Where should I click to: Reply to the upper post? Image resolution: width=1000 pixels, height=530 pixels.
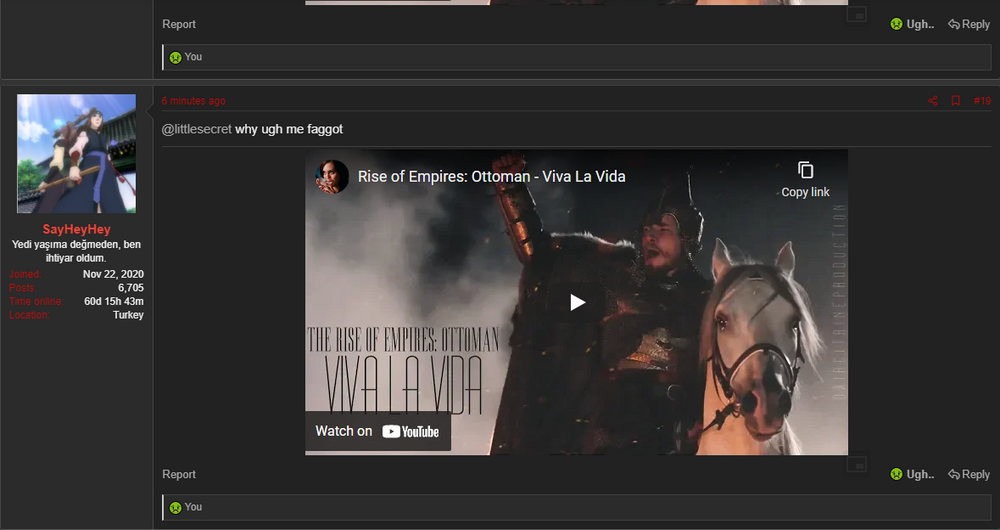tap(969, 24)
